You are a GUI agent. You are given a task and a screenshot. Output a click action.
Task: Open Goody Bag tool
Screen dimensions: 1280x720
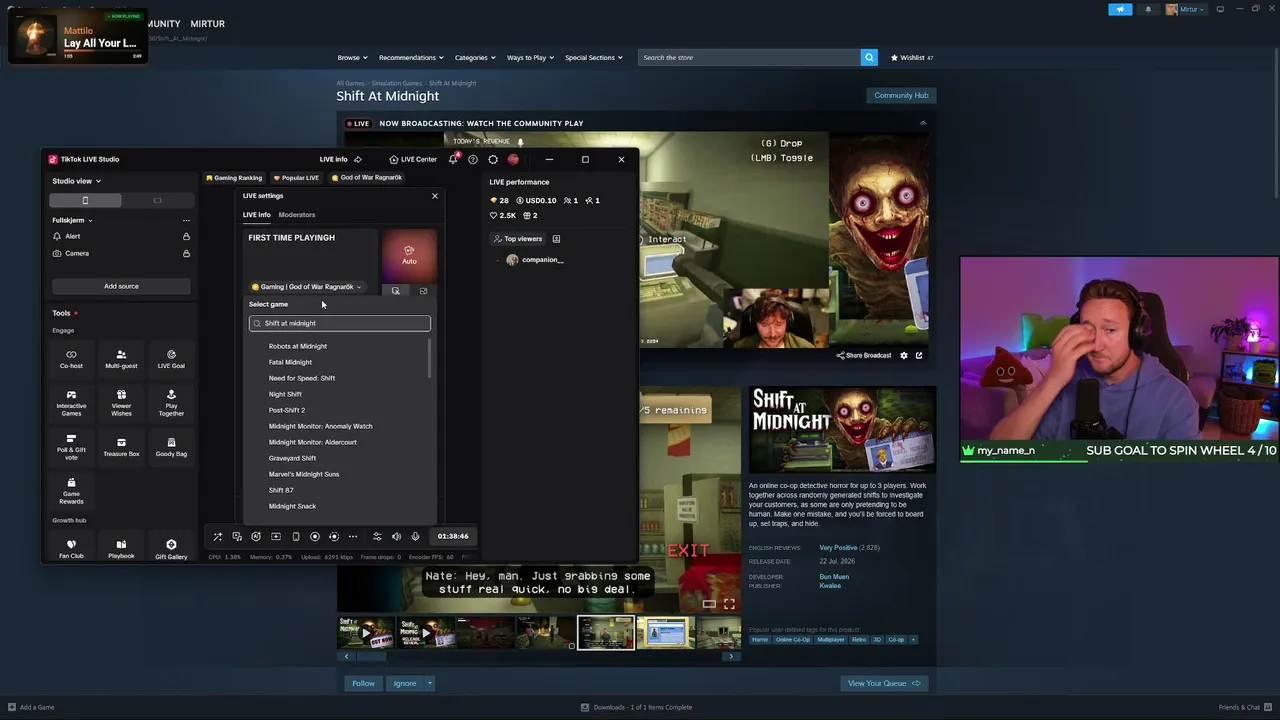coord(171,447)
